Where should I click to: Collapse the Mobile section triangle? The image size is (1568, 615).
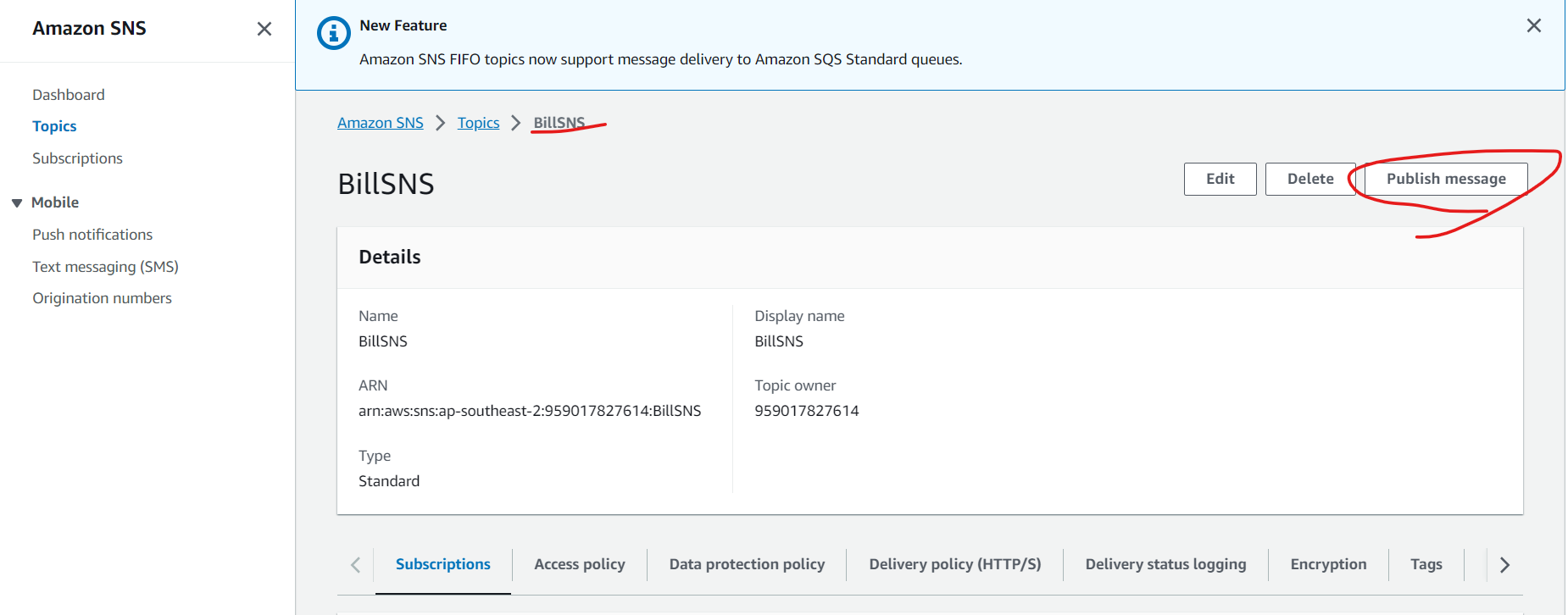pos(17,203)
